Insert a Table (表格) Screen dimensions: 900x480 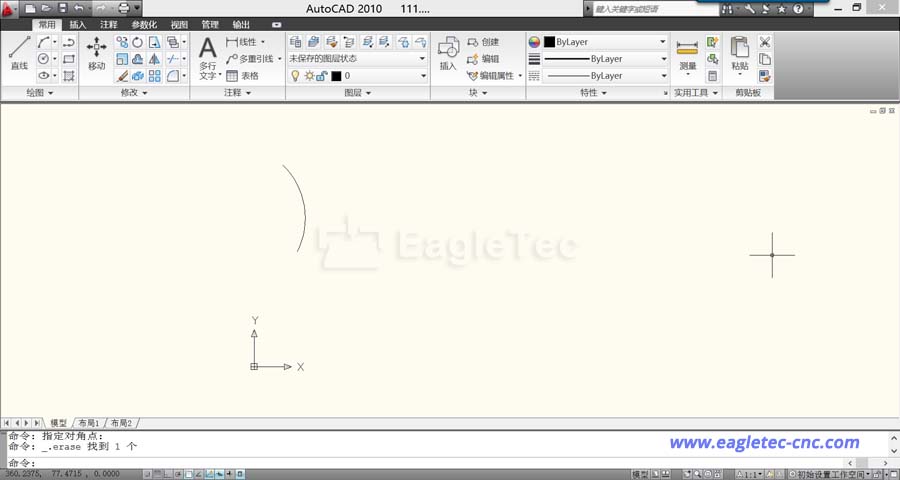tap(242, 75)
